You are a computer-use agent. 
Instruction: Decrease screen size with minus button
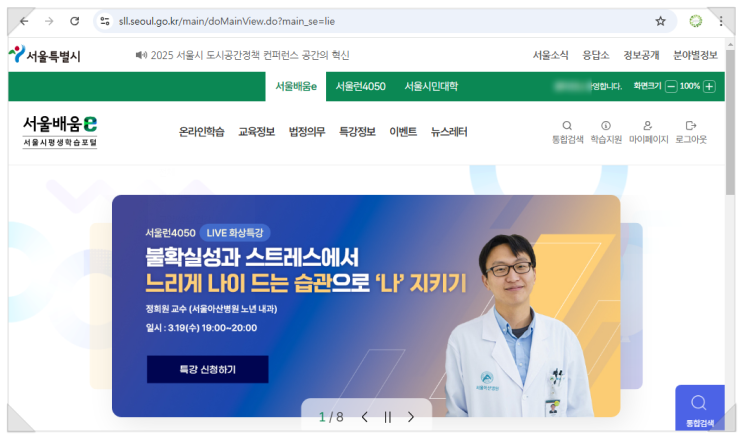tap(671, 86)
